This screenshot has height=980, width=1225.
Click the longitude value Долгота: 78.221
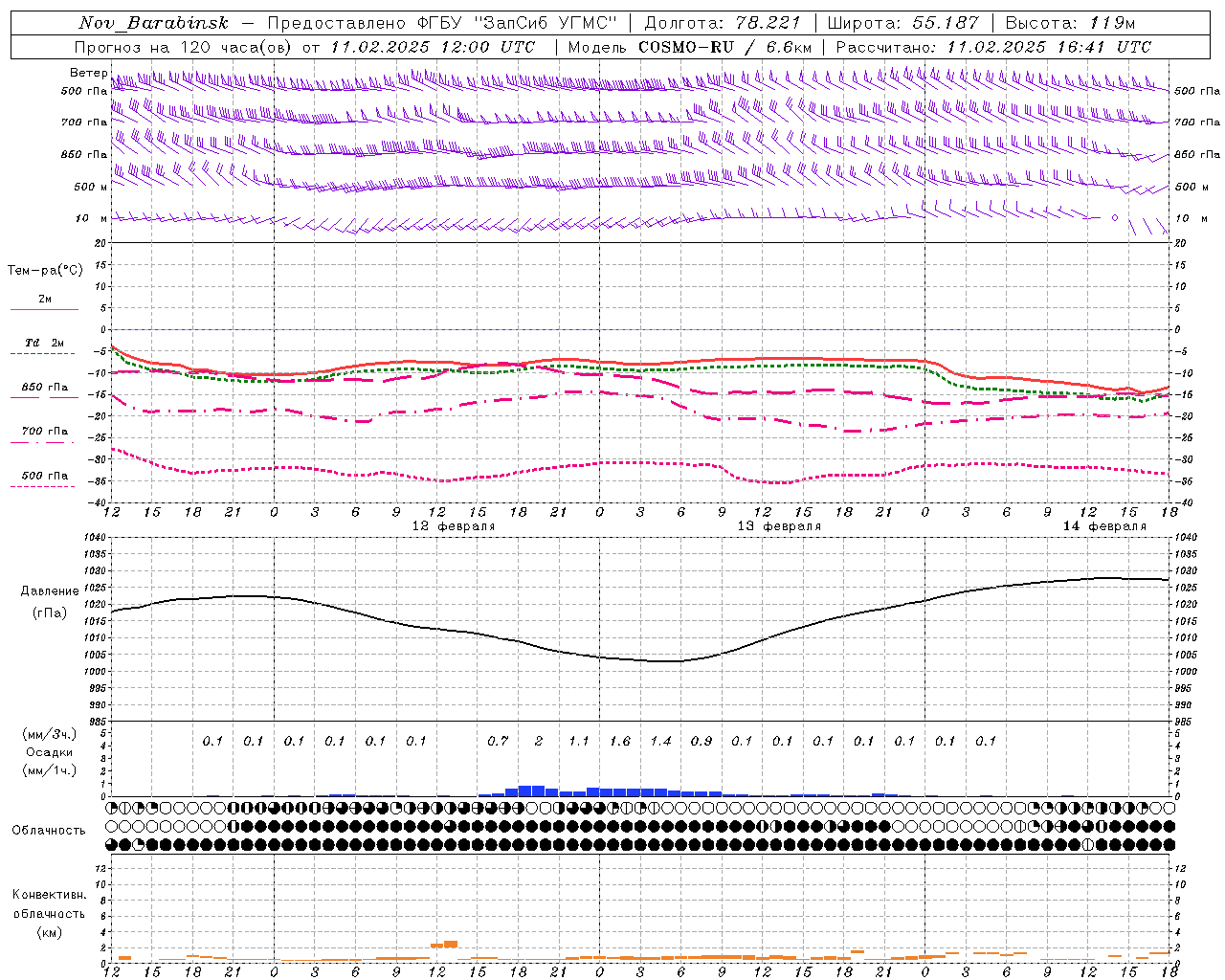coord(723,23)
